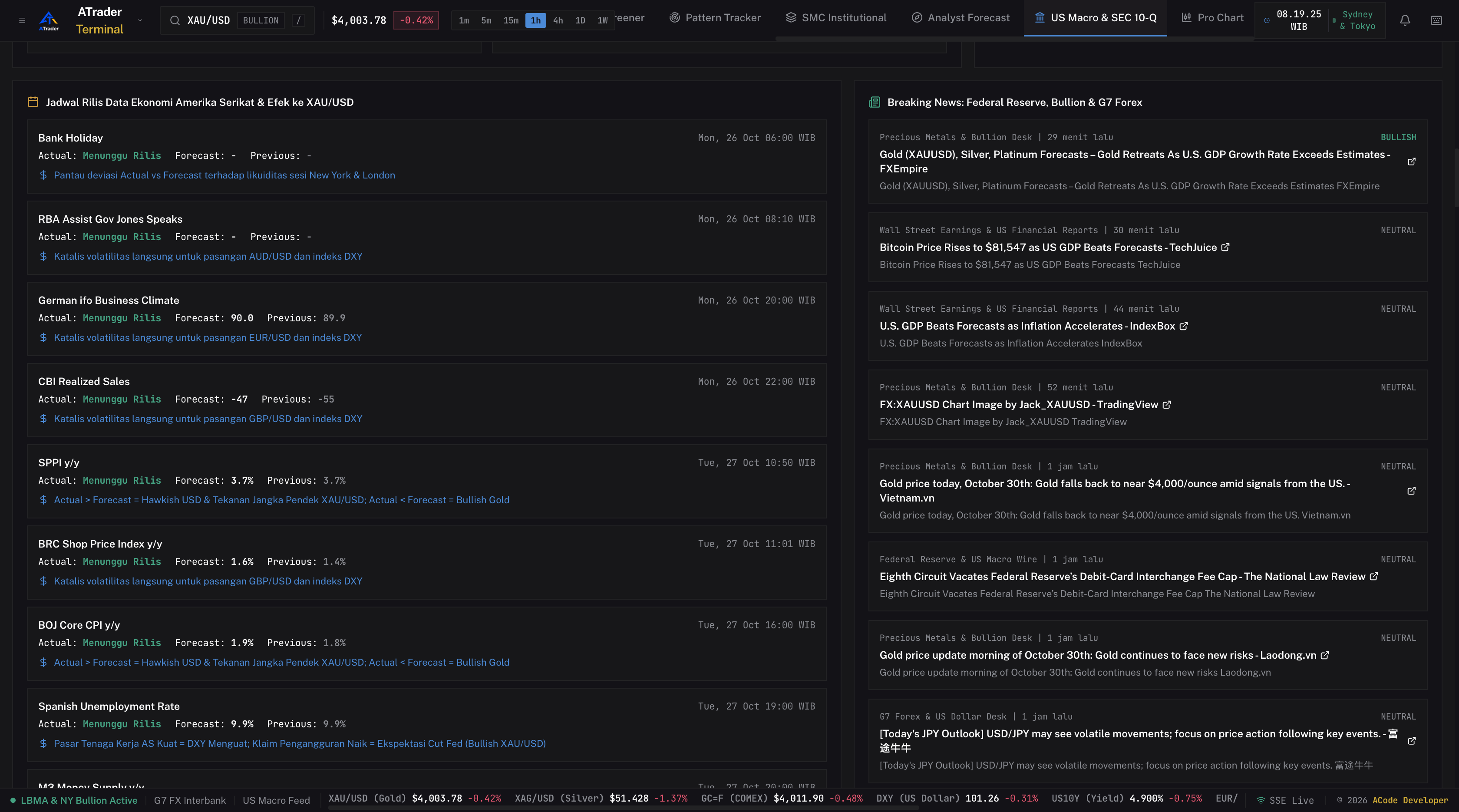The width and height of the screenshot is (1459, 812).
Task: Open external link icon for Vietnam.vn gold article
Action: [1411, 491]
